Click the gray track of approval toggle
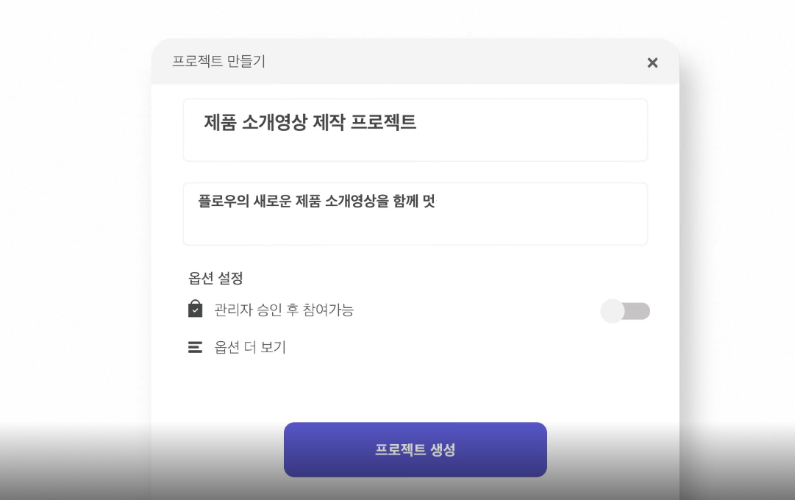Image resolution: width=795 pixels, height=500 pixels. coord(639,311)
